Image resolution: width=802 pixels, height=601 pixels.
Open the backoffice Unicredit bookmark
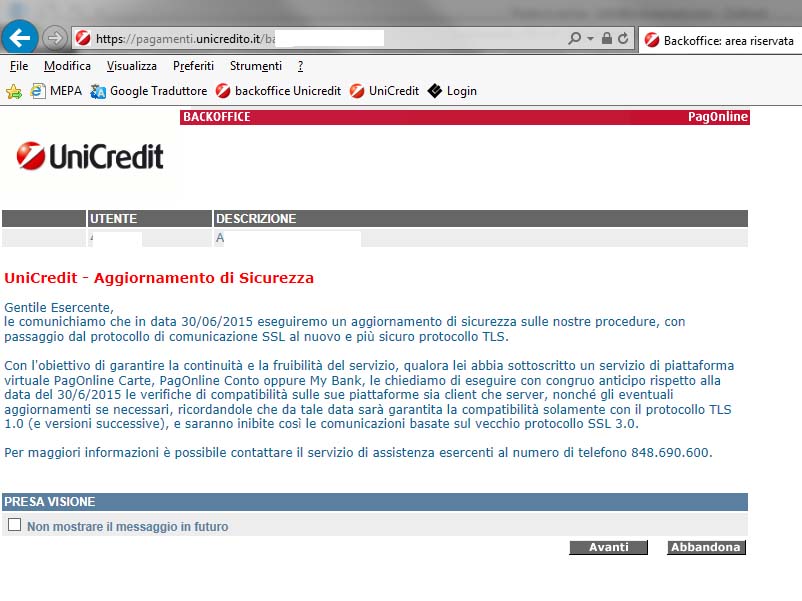(x=278, y=91)
